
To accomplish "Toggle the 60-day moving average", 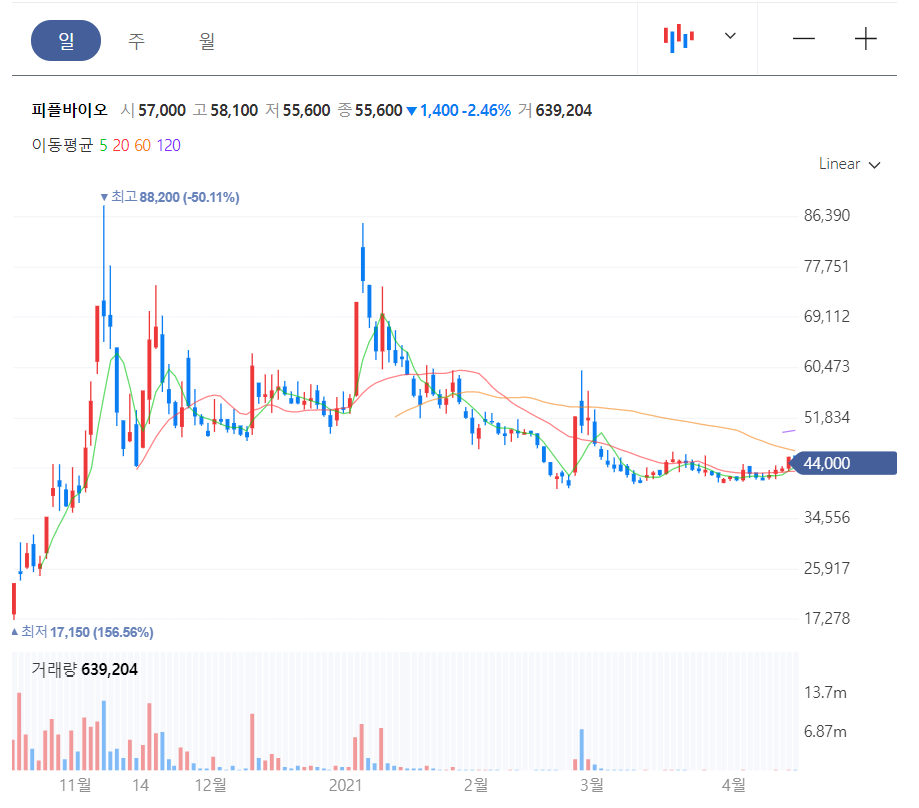I will (x=142, y=145).
